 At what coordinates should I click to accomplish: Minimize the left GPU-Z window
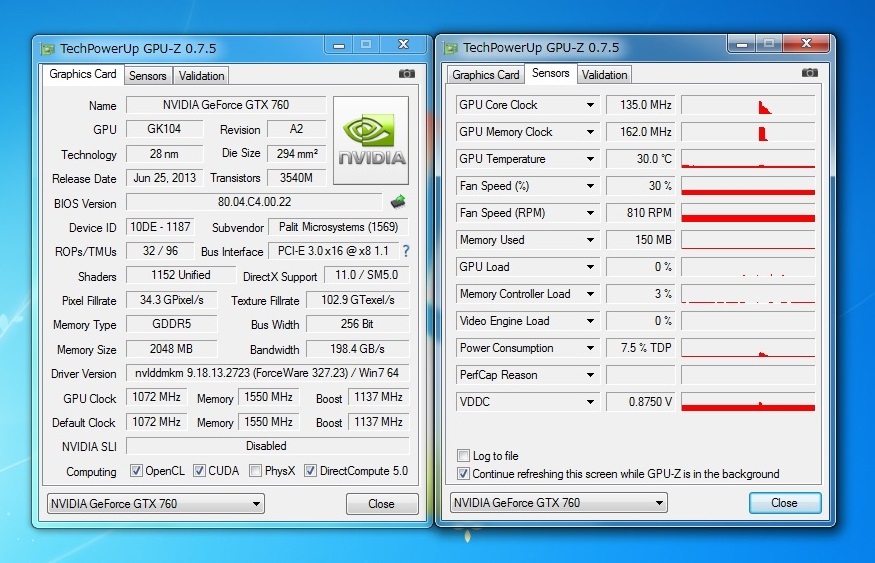[x=339, y=45]
